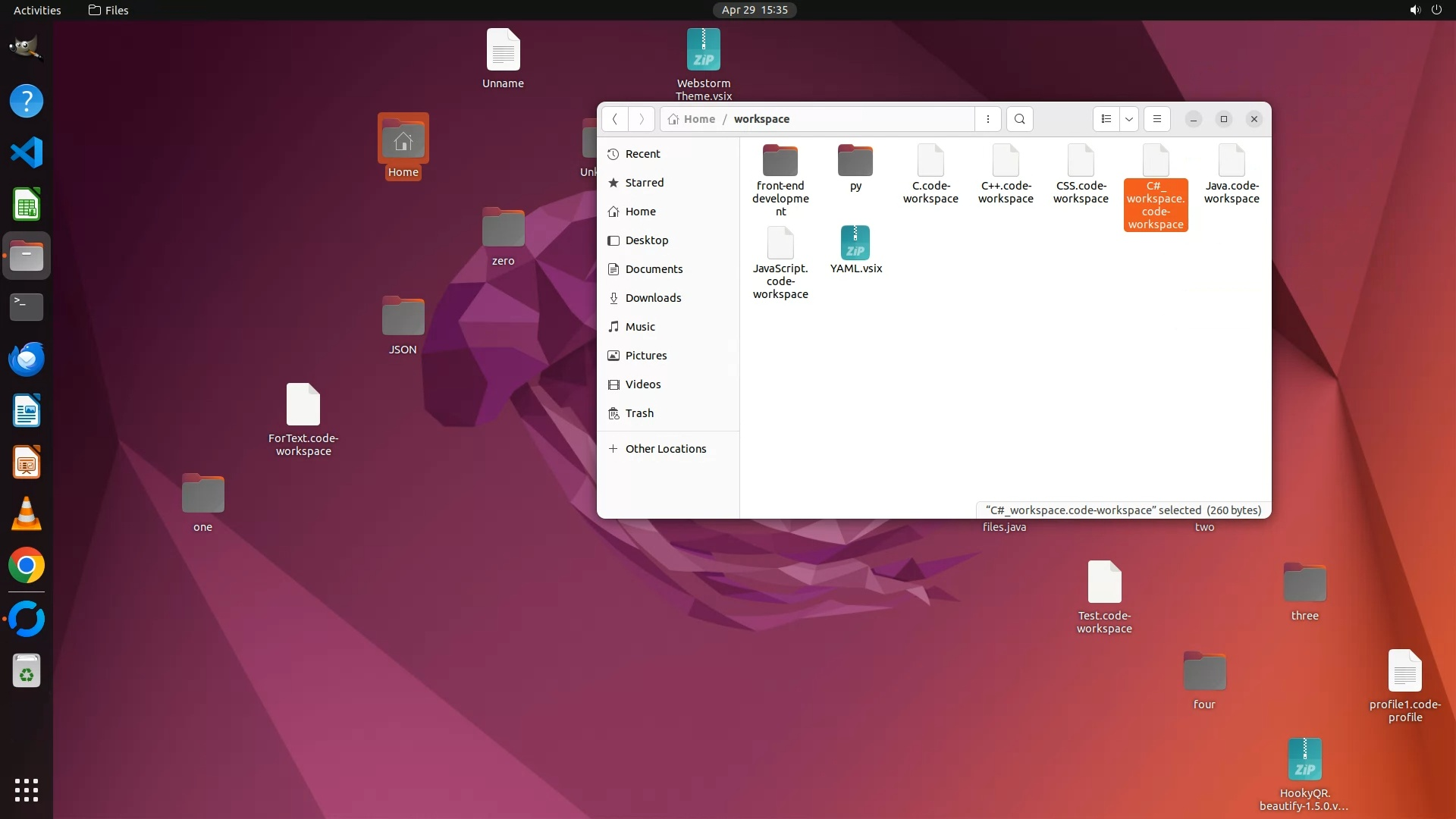This screenshot has width=1456, height=819.
Task: Open the Activities overview
Action: [37, 10]
